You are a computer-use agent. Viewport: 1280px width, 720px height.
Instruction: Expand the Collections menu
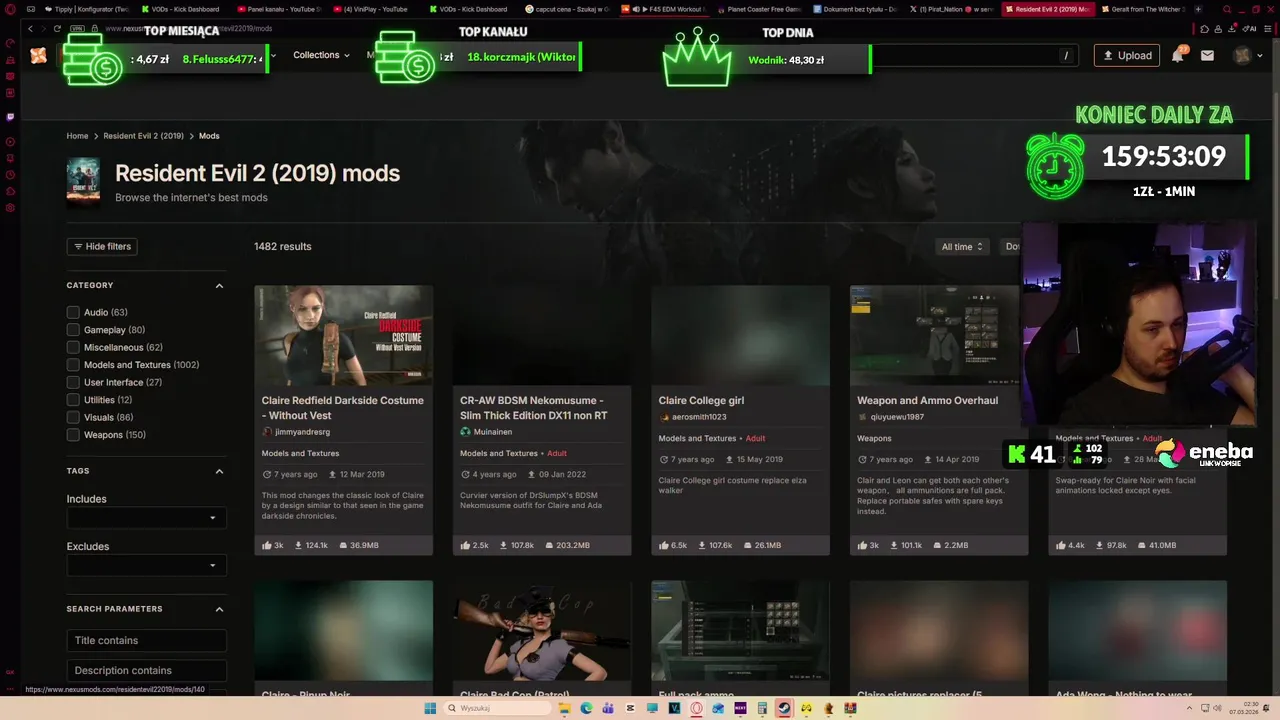pyautogui.click(x=321, y=55)
